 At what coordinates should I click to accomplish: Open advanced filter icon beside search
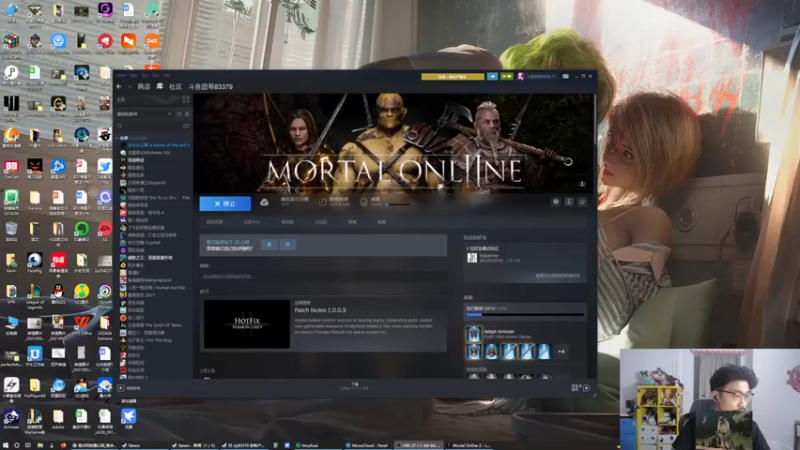(186, 126)
